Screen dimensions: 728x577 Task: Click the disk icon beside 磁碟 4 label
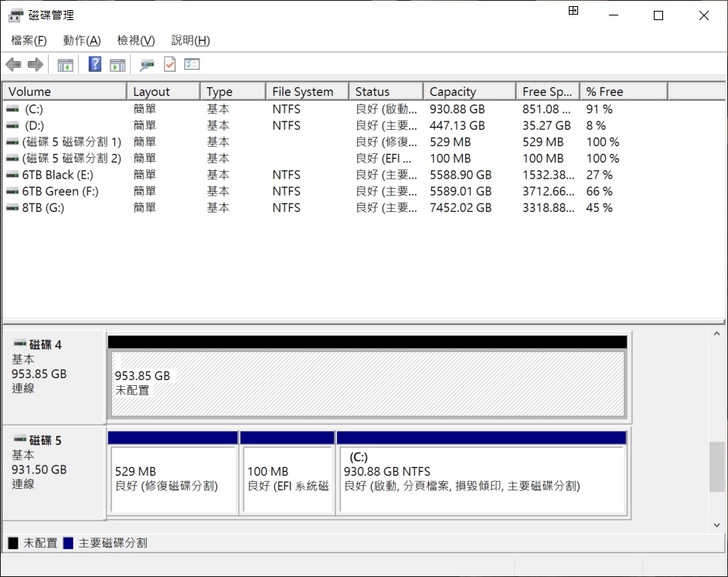pos(20,344)
